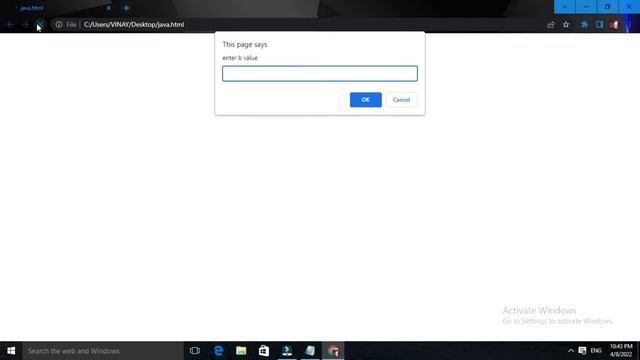Click 'Search the web and Windows' box

tap(103, 351)
